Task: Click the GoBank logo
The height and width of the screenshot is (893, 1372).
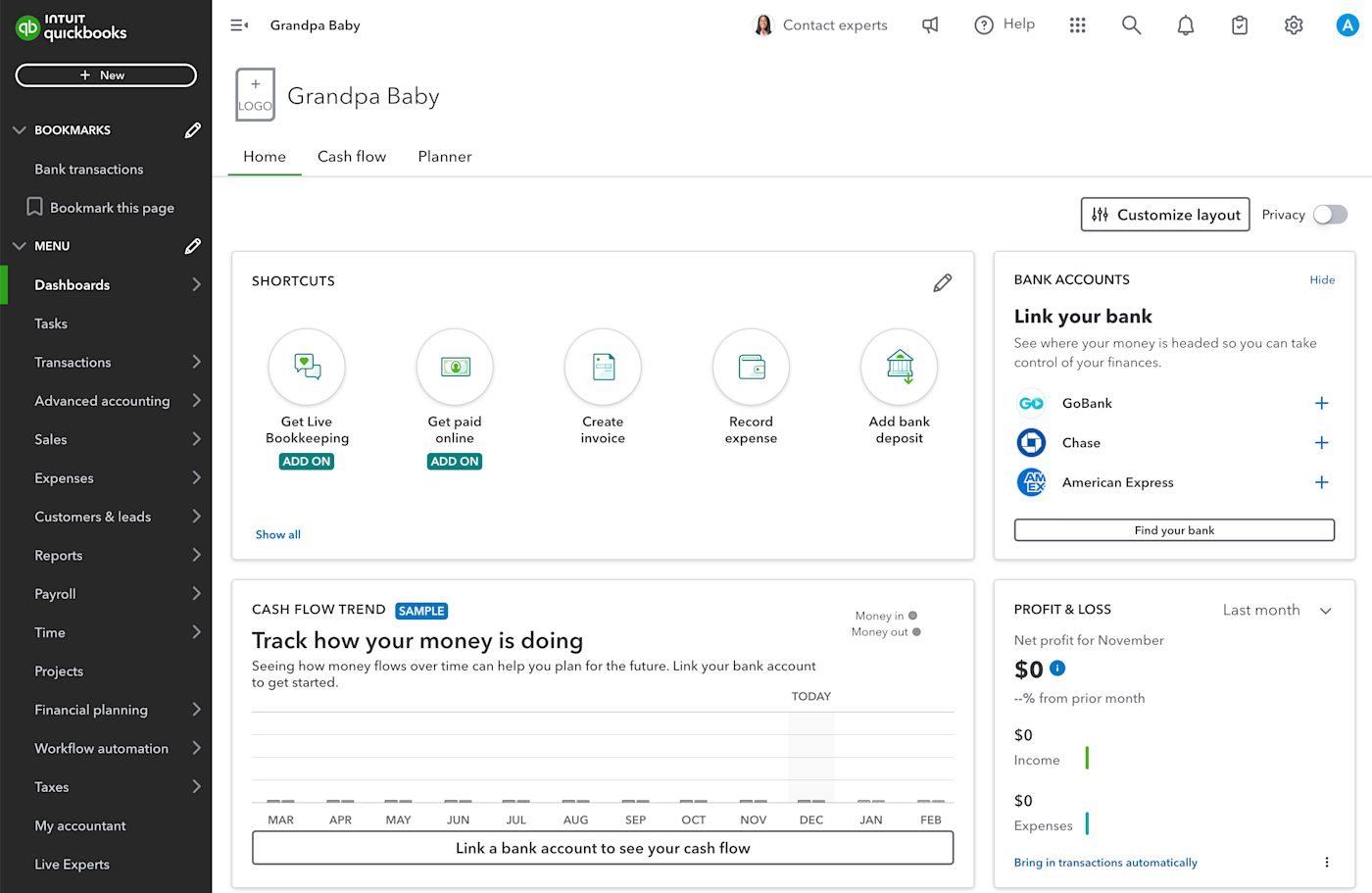Action: tap(1031, 403)
